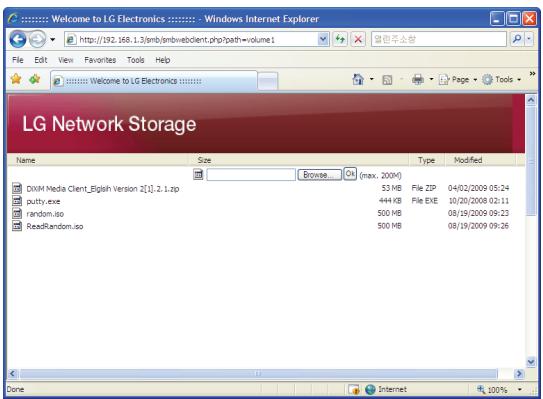The image size is (543, 399).
Task: Open the View menu
Action: pyautogui.click(x=65, y=60)
